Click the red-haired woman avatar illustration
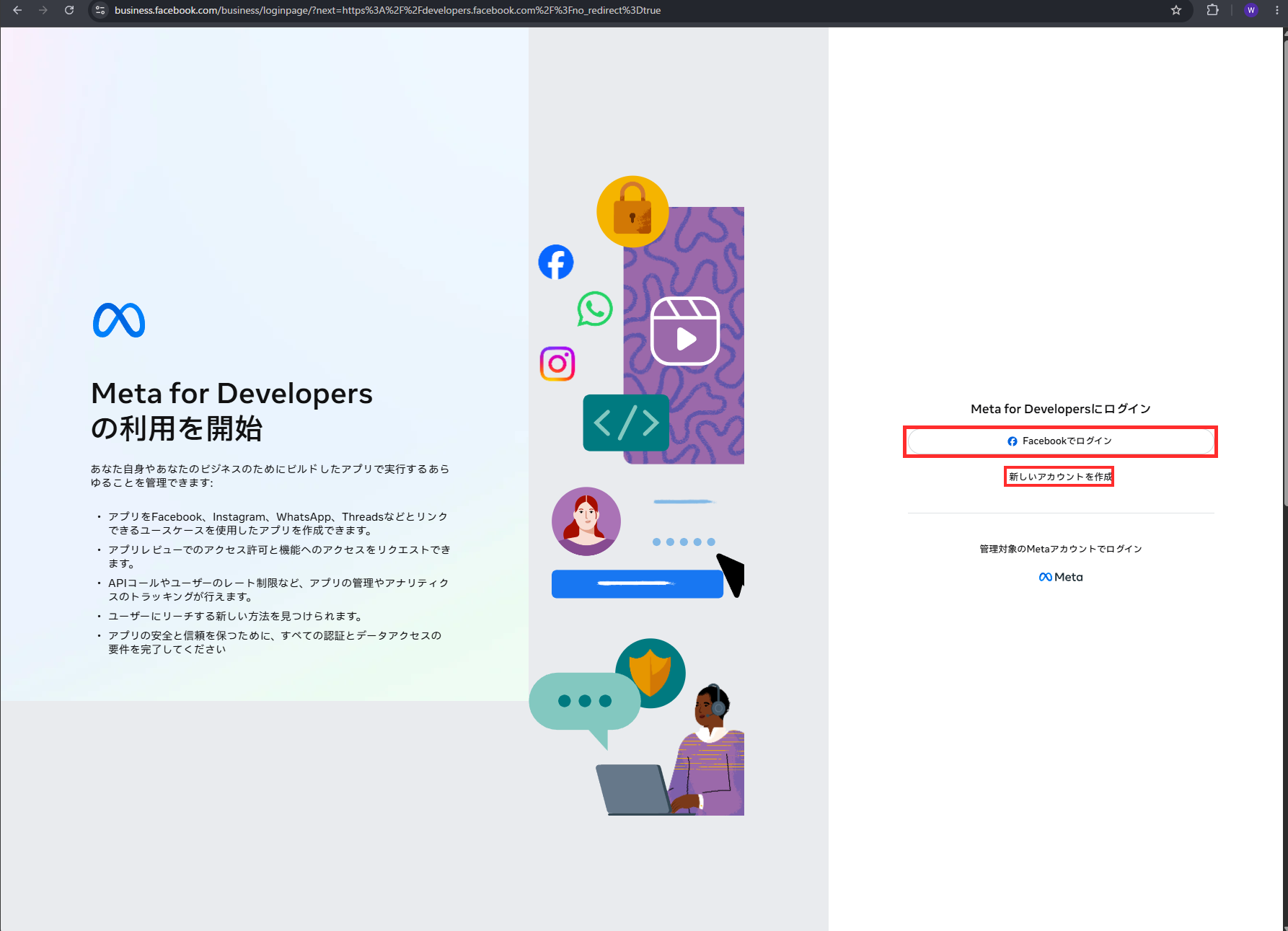This screenshot has width=1288, height=931. coord(586,521)
